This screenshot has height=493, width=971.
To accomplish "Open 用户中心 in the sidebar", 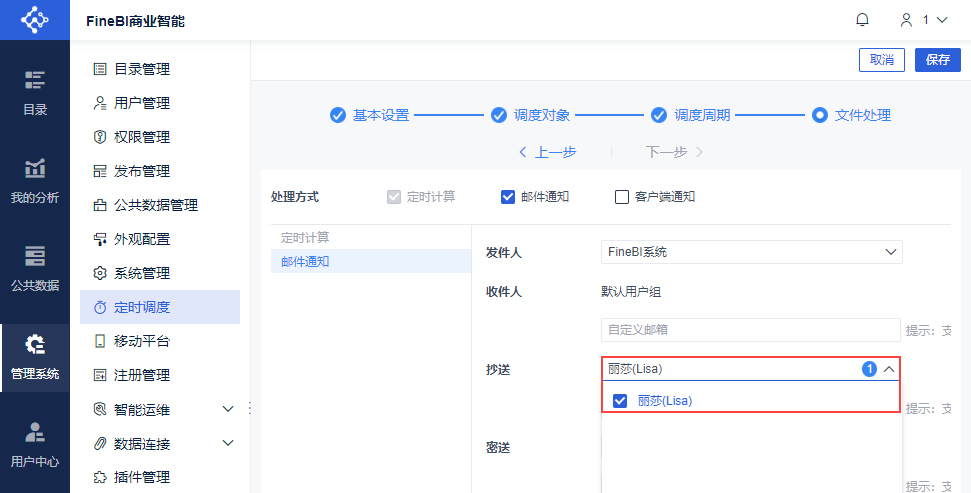I will click(x=35, y=445).
